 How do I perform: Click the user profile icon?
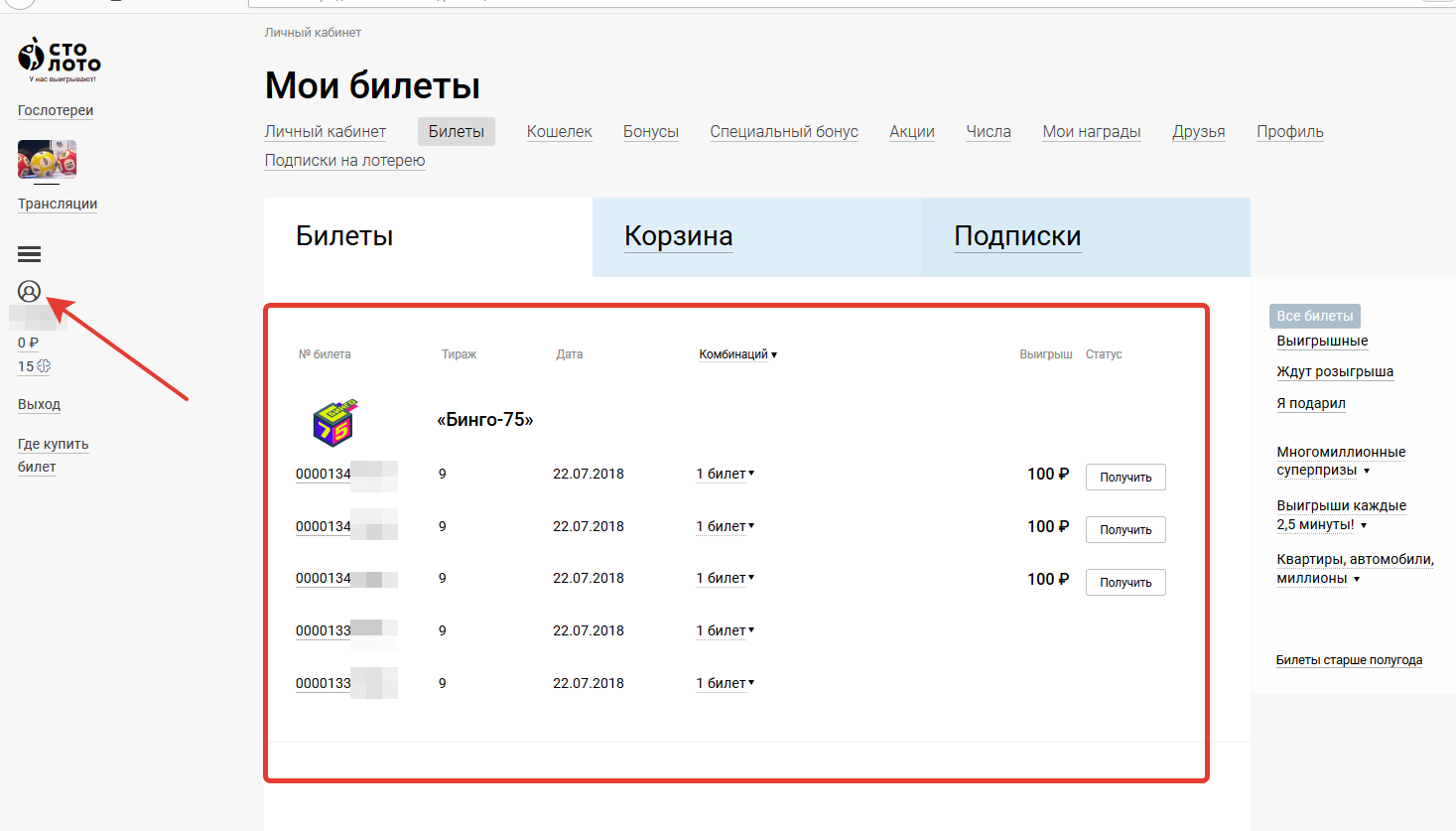29,291
